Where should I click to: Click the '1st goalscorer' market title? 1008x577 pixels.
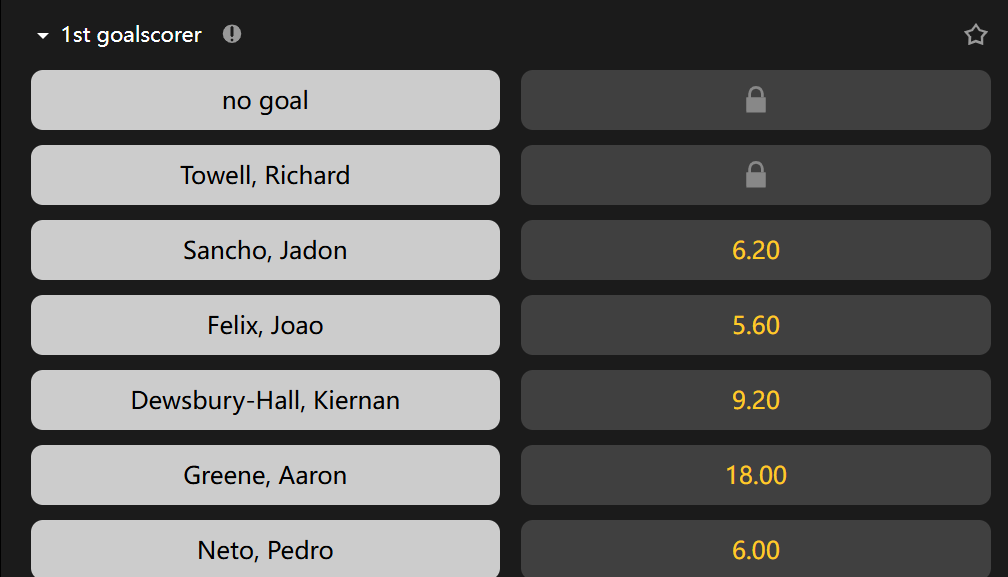131,35
